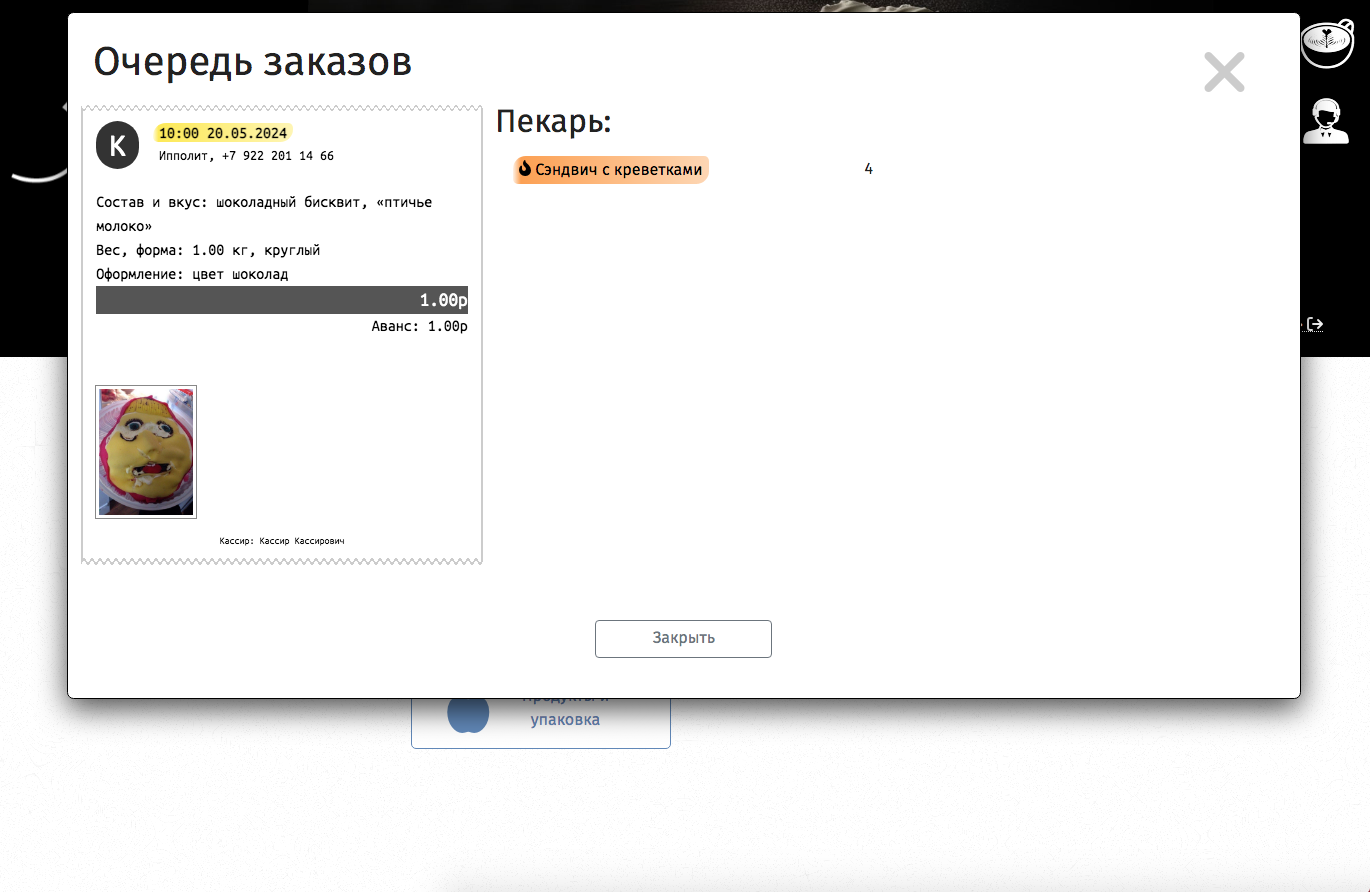Image resolution: width=1370 pixels, height=892 pixels.
Task: Click the Состав и вкус description line
Action: click(264, 214)
